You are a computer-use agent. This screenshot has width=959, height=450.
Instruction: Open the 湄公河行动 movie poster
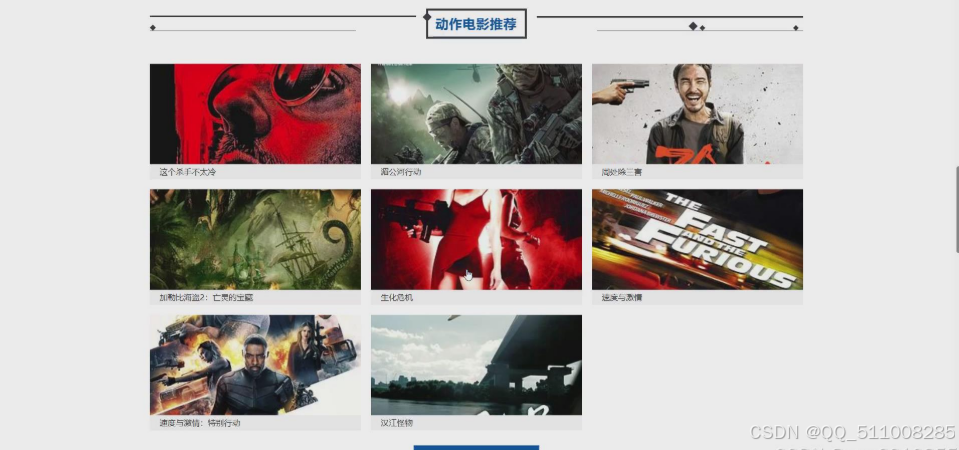point(476,114)
